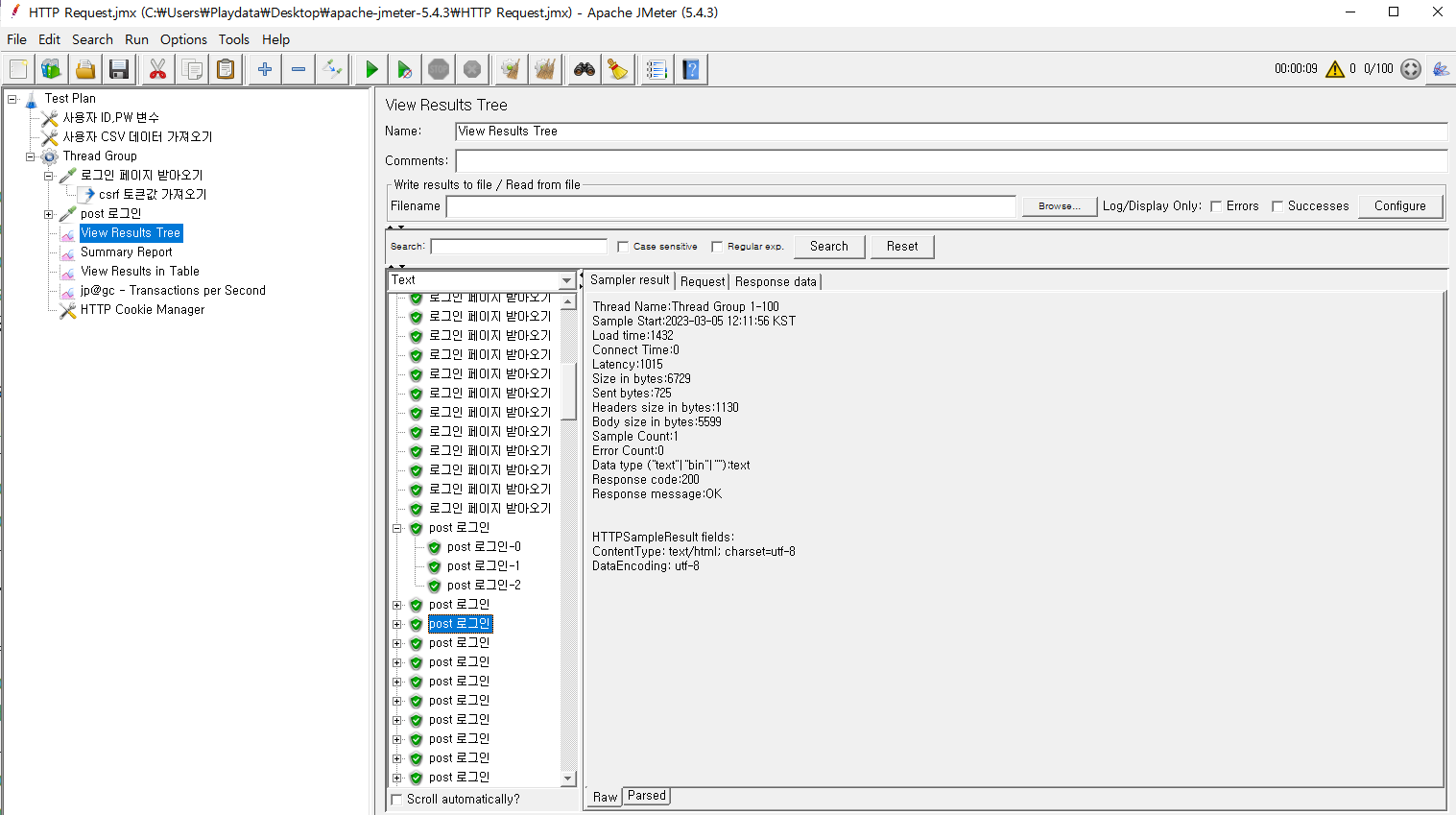
Task: Switch to the Parsed tab
Action: 647,796
